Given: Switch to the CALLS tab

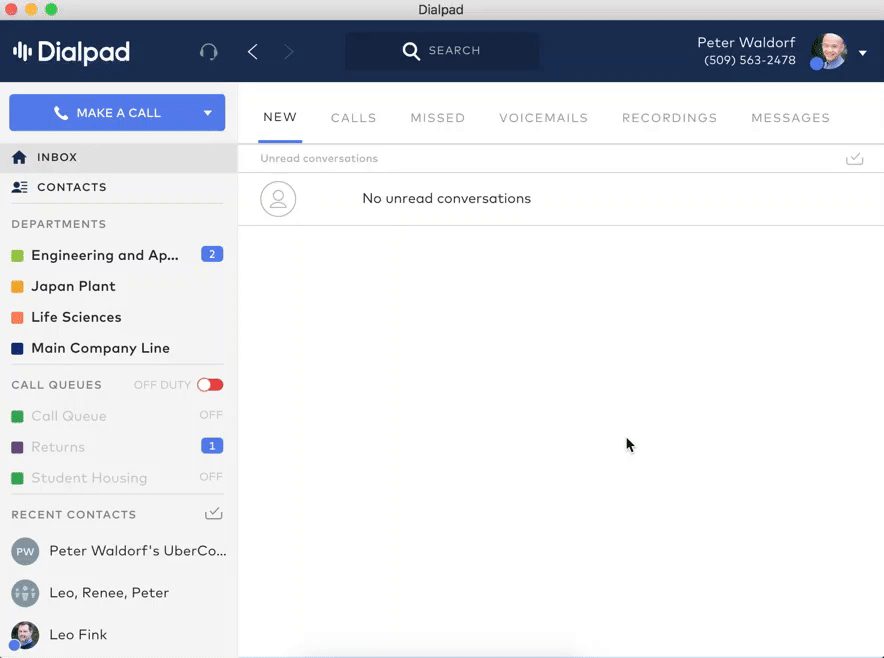Looking at the screenshot, I should tap(353, 118).
